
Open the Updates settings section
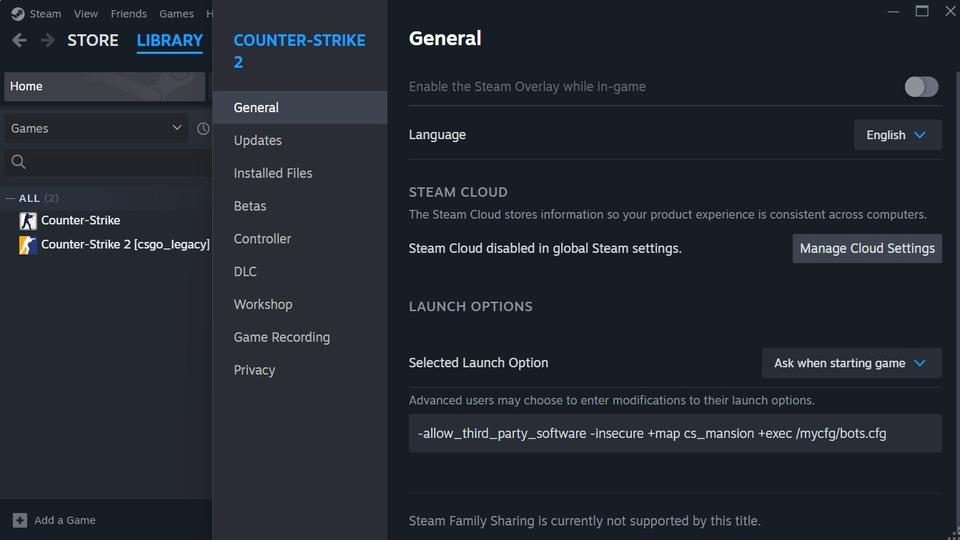[x=300, y=140]
